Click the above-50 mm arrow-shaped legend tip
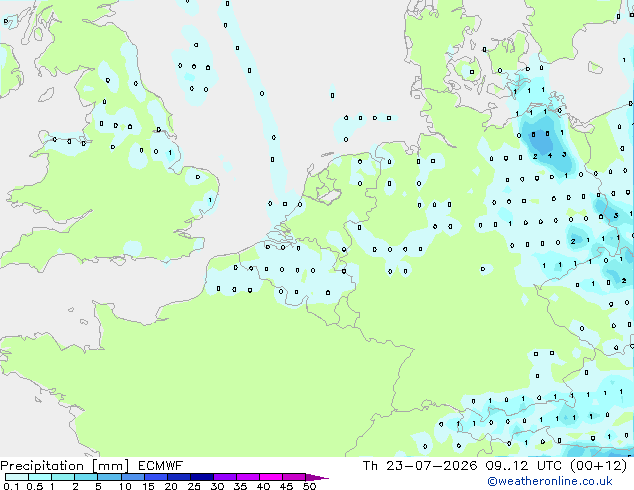Screen dimensions: 634x490 [x=316, y=477]
